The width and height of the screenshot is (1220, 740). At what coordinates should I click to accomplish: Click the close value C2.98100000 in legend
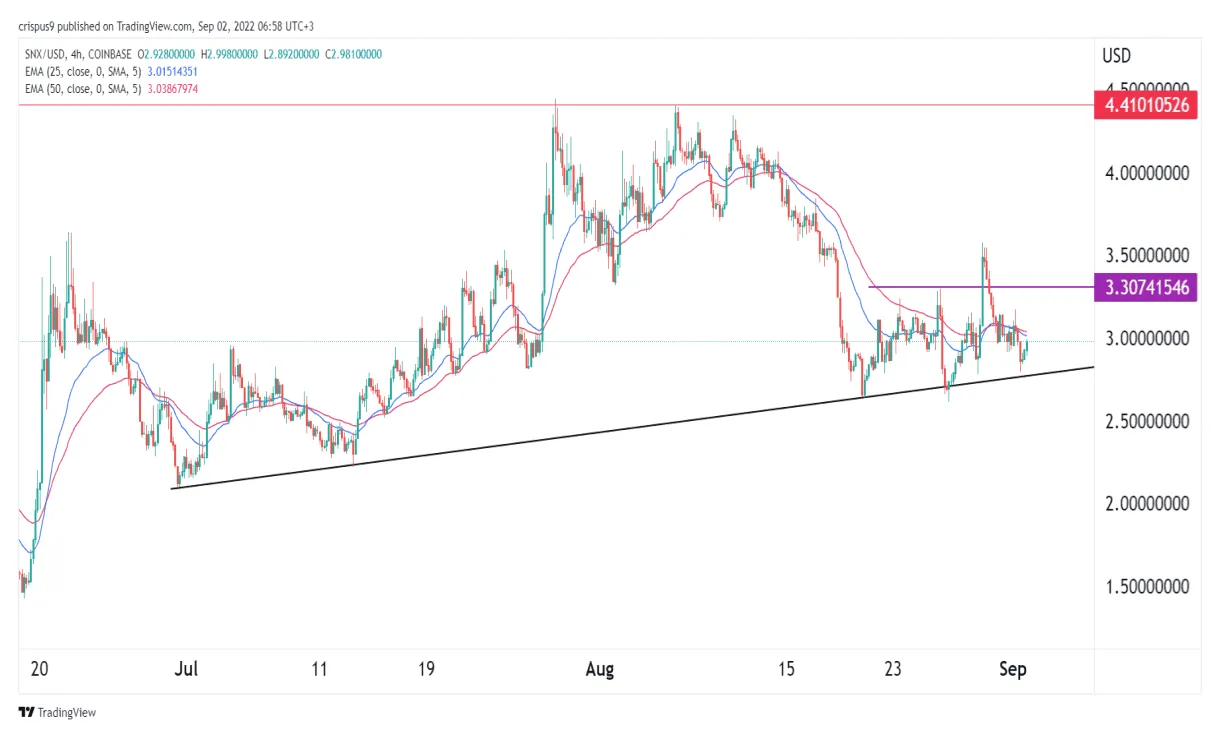pyautogui.click(x=352, y=55)
